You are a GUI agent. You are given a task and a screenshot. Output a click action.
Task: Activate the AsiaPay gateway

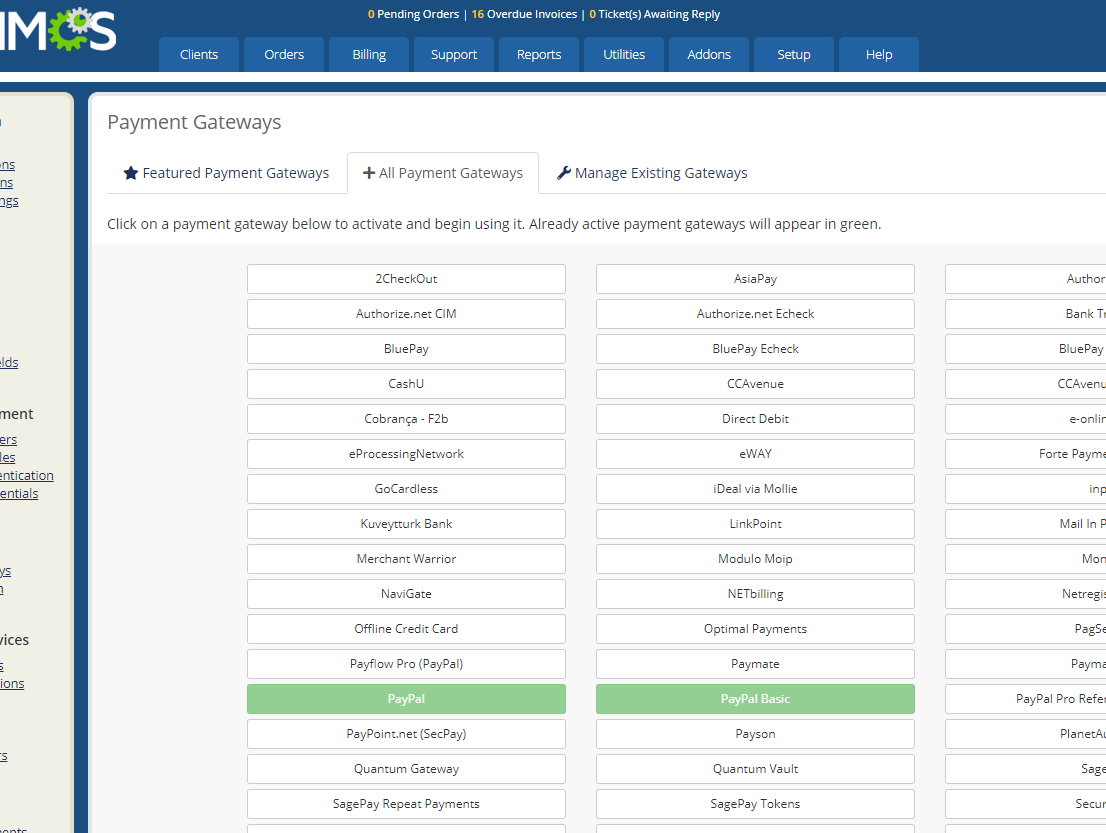(x=755, y=279)
